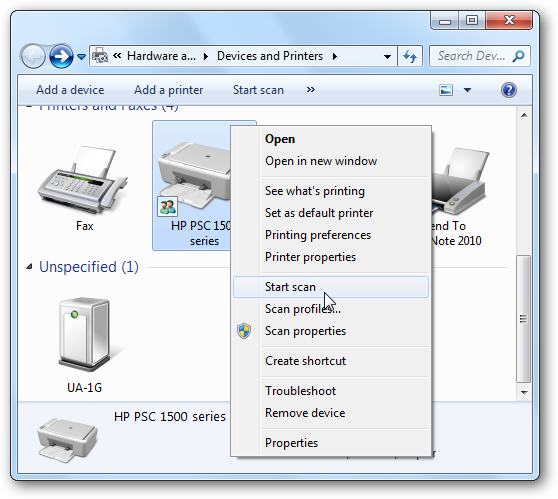This screenshot has width=558, height=499.
Task: Collapse the Unspecified (1) group
Action: 30,266
